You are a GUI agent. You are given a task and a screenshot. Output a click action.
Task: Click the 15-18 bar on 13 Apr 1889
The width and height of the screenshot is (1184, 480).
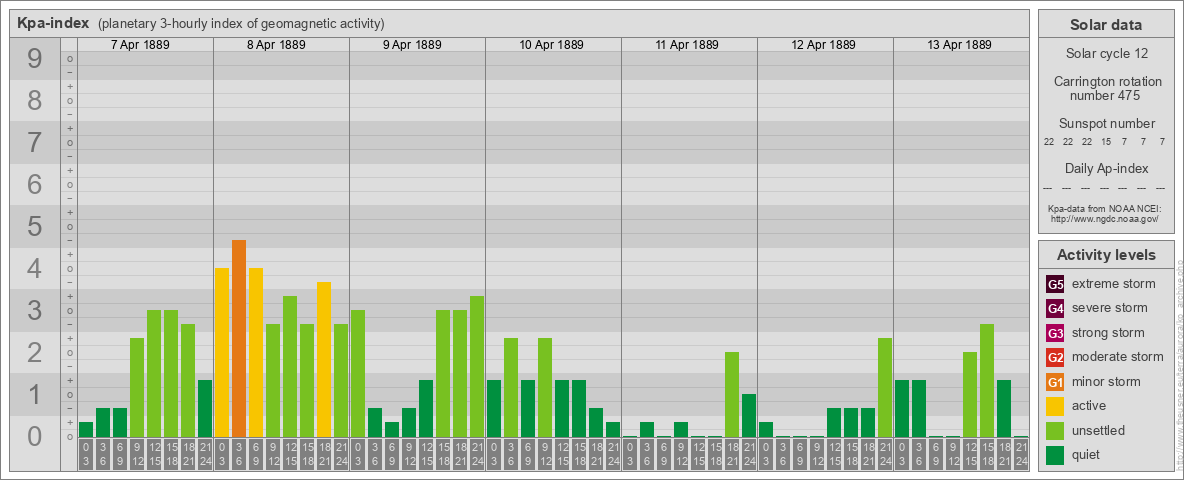987,380
